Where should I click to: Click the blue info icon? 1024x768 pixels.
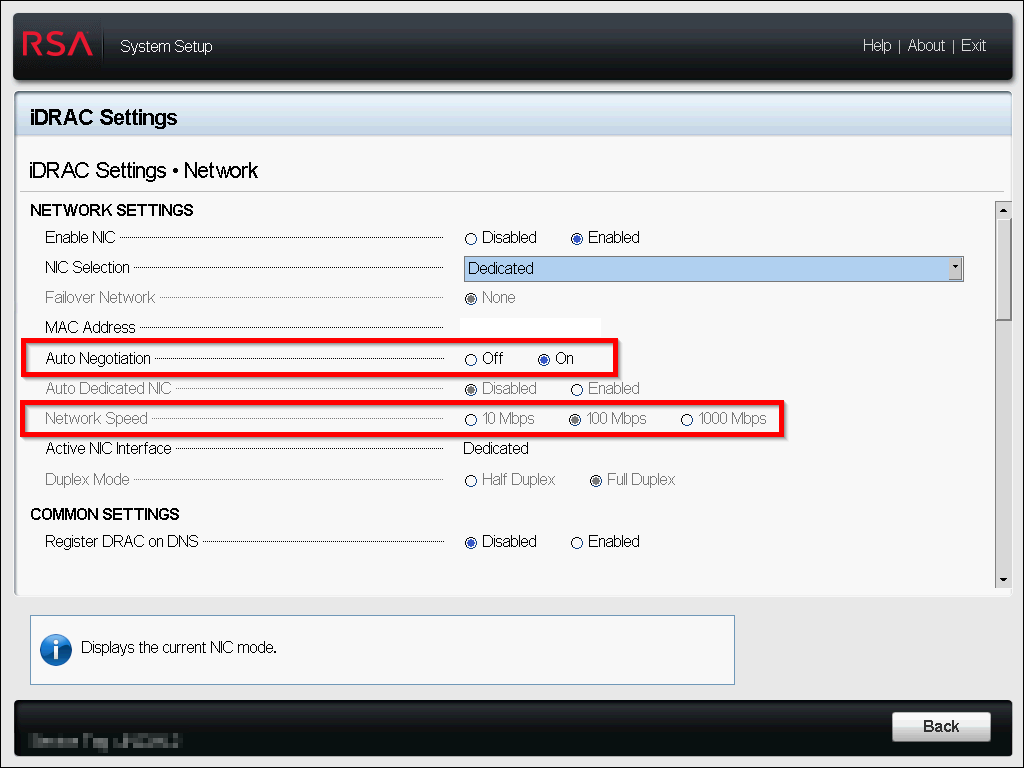[57, 648]
